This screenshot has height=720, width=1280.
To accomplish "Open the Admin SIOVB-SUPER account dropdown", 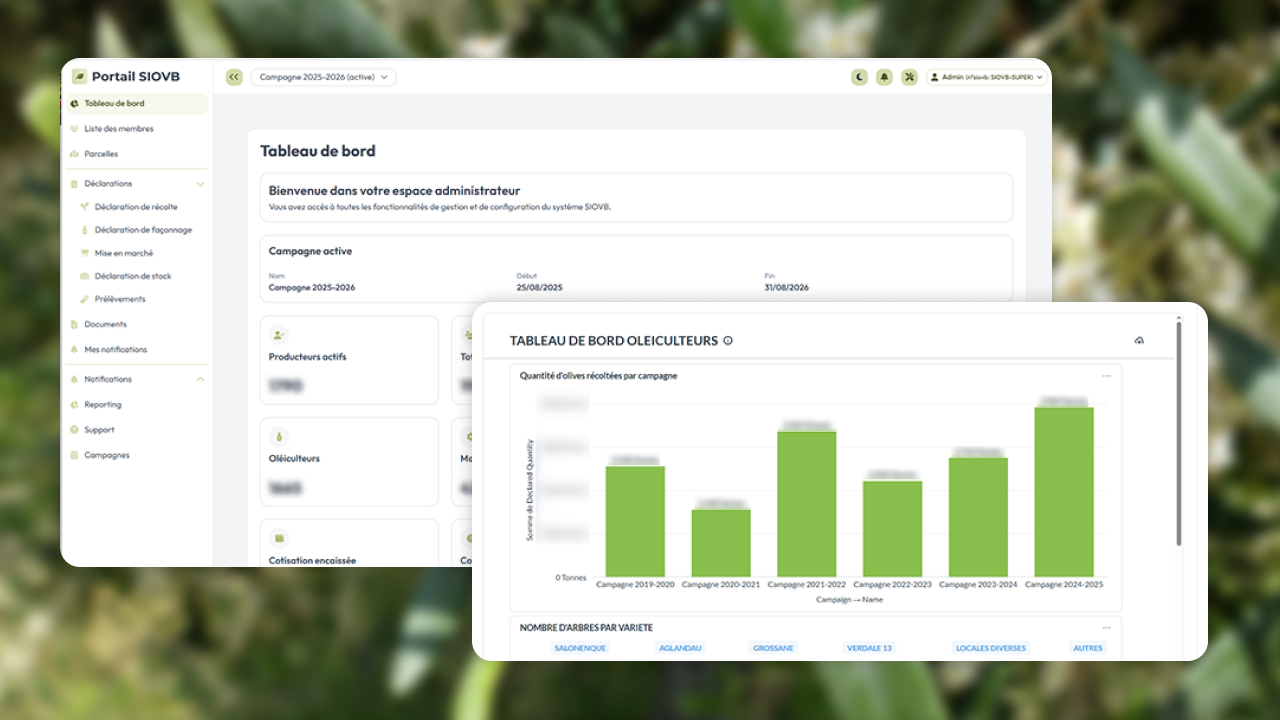I will [987, 76].
